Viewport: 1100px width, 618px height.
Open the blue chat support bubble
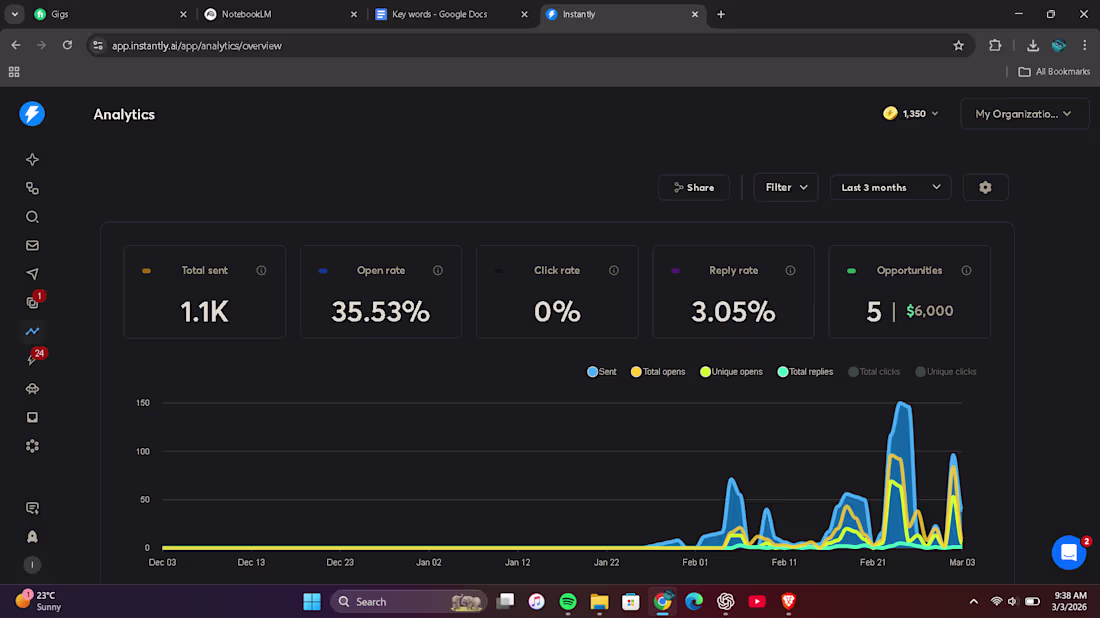[1068, 552]
